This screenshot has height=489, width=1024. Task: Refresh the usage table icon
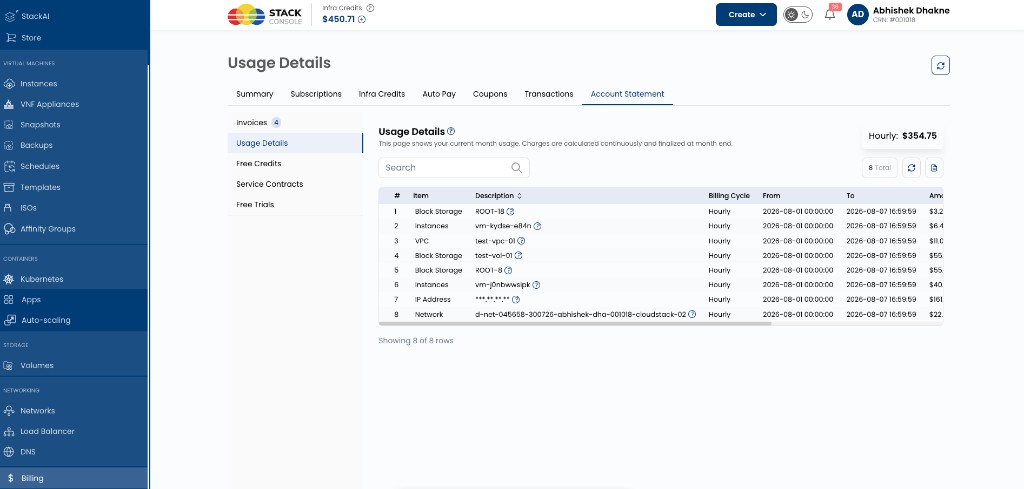[x=912, y=168]
